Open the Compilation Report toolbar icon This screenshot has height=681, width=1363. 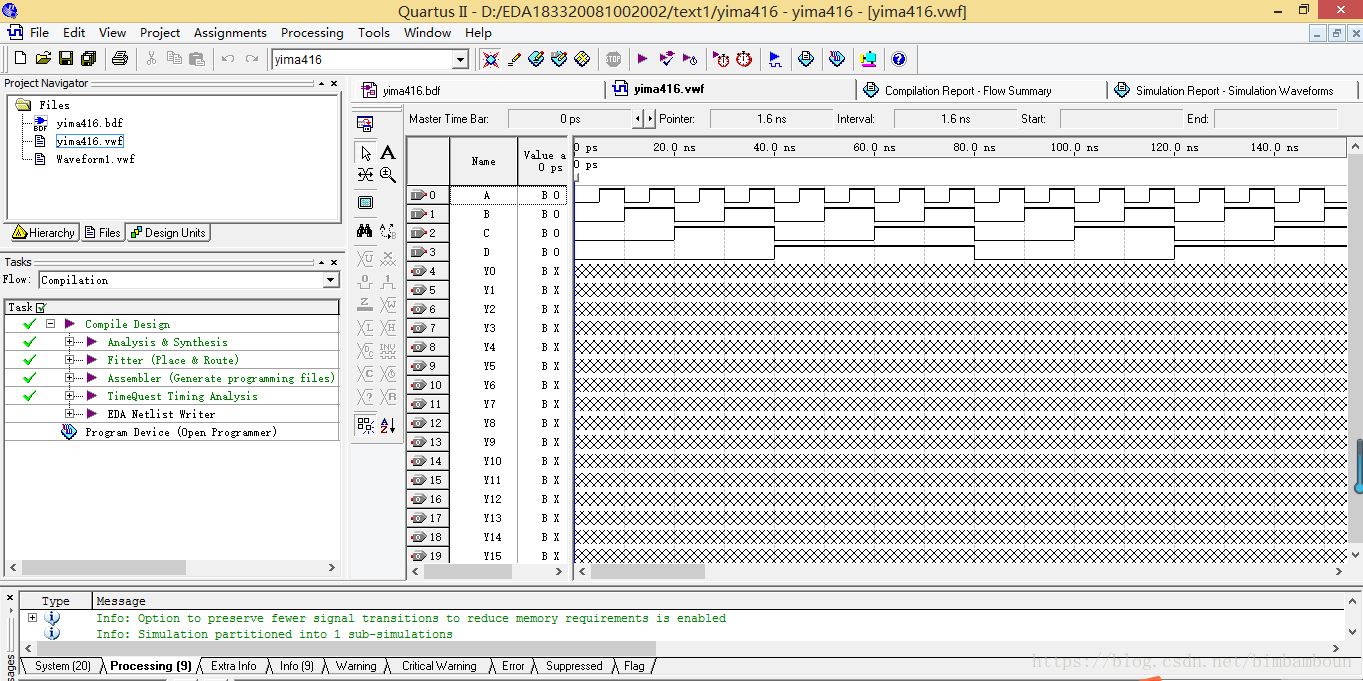(x=806, y=59)
